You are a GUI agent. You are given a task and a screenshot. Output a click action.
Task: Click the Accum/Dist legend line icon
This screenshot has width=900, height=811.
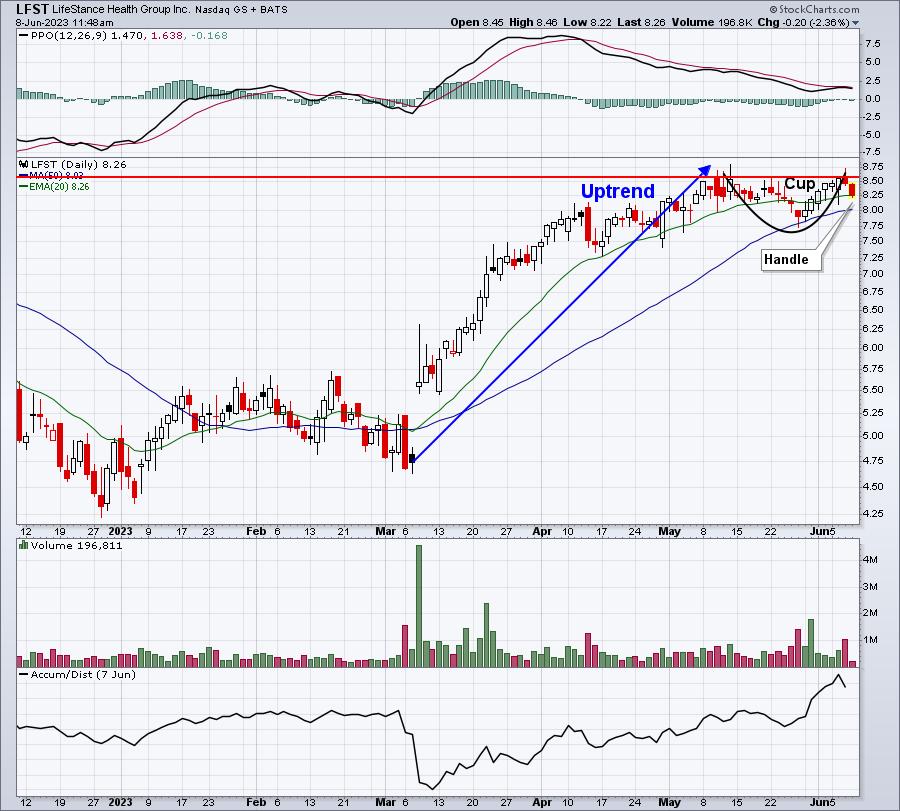point(24,674)
